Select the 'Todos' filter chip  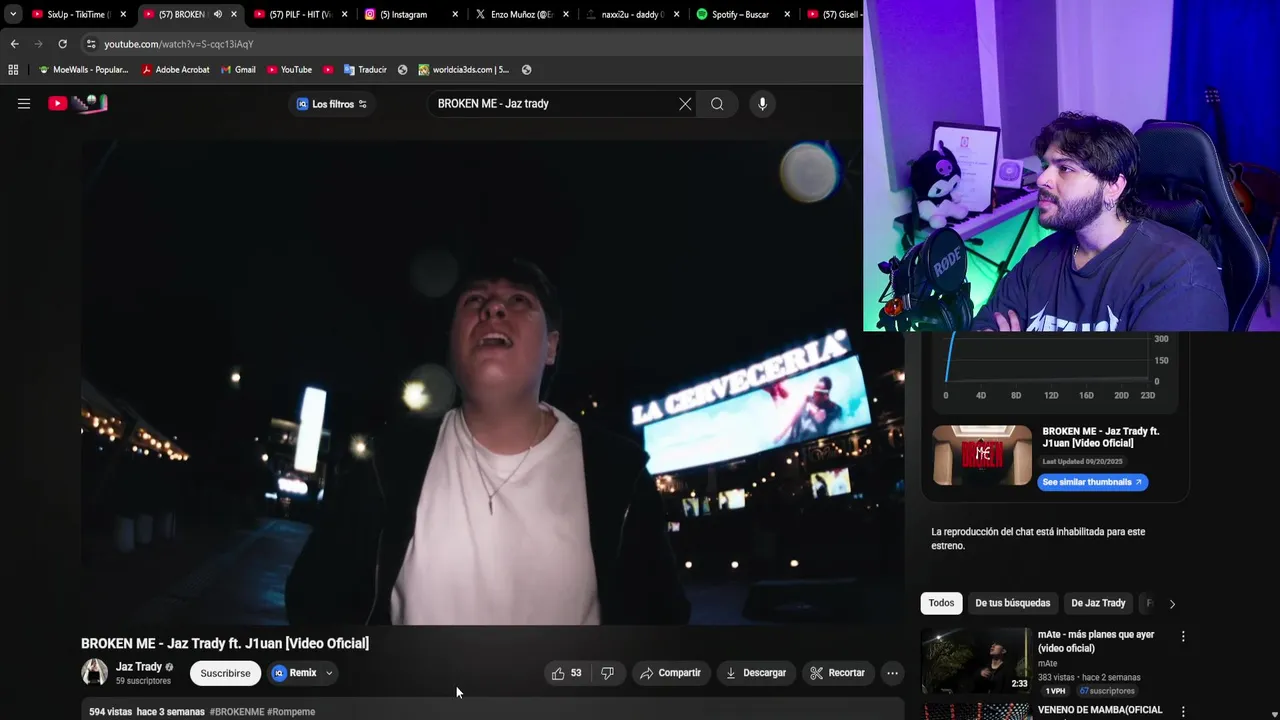pos(941,603)
